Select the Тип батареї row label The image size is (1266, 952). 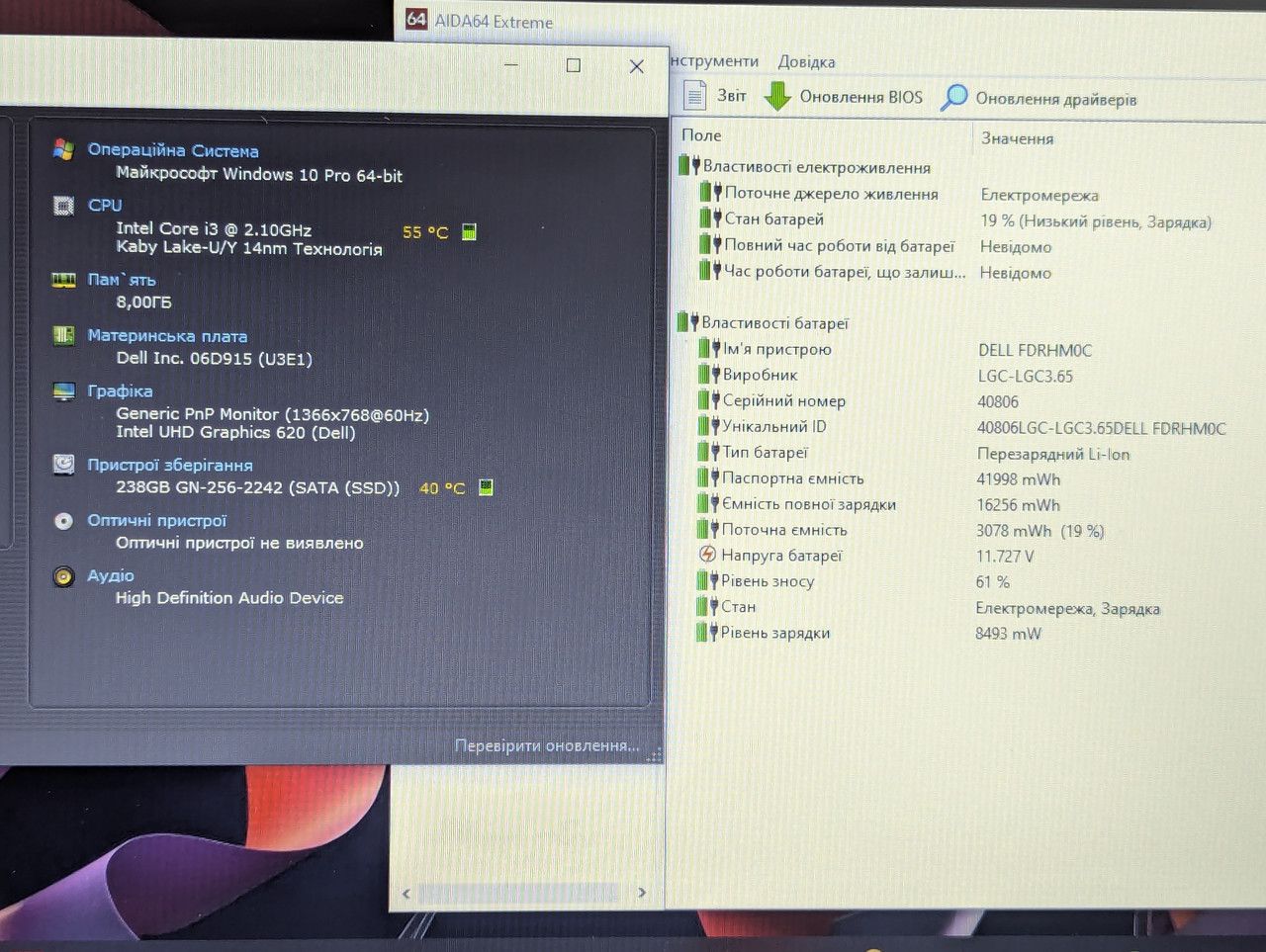(766, 452)
